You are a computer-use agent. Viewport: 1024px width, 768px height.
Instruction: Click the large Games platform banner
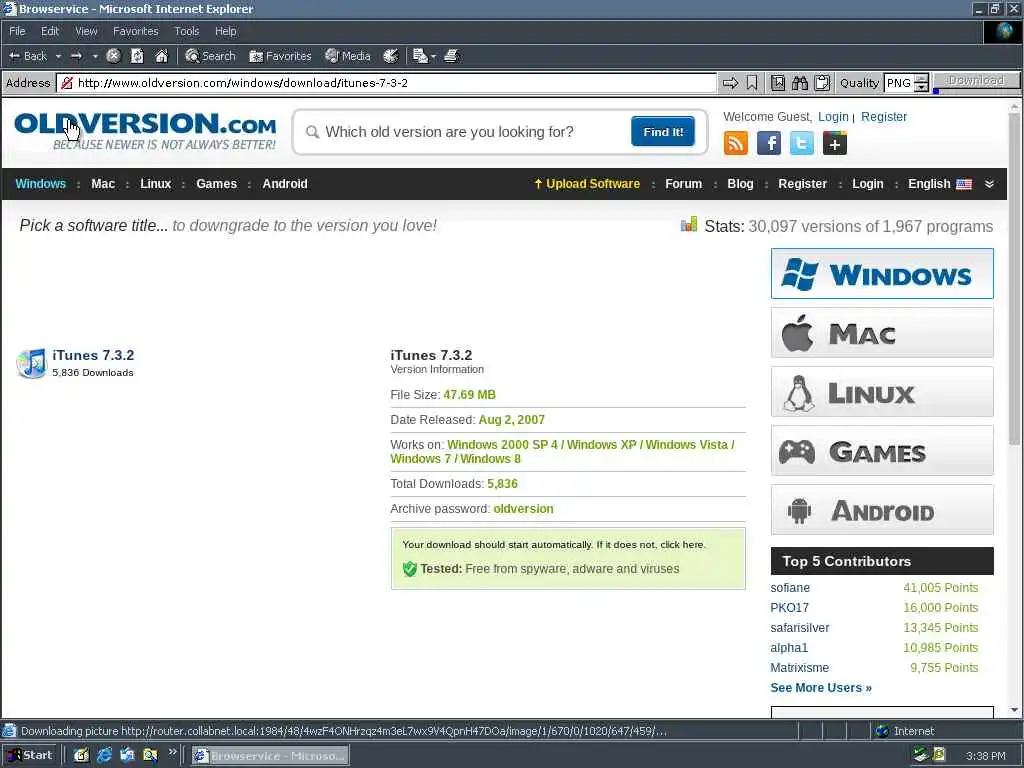point(882,451)
